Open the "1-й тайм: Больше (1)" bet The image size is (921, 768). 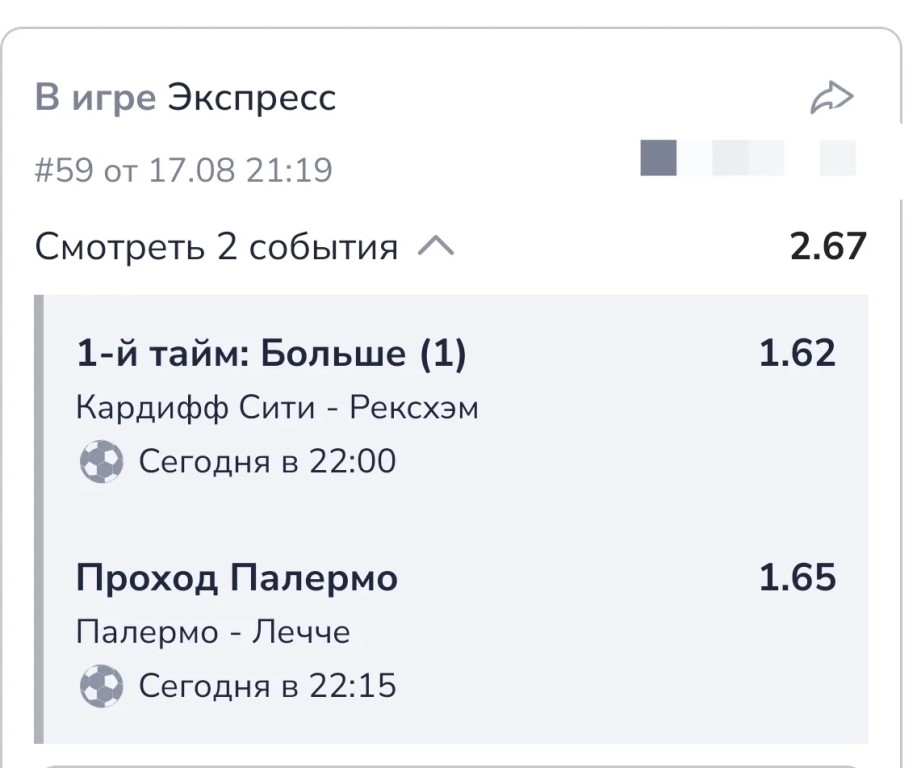click(x=271, y=354)
